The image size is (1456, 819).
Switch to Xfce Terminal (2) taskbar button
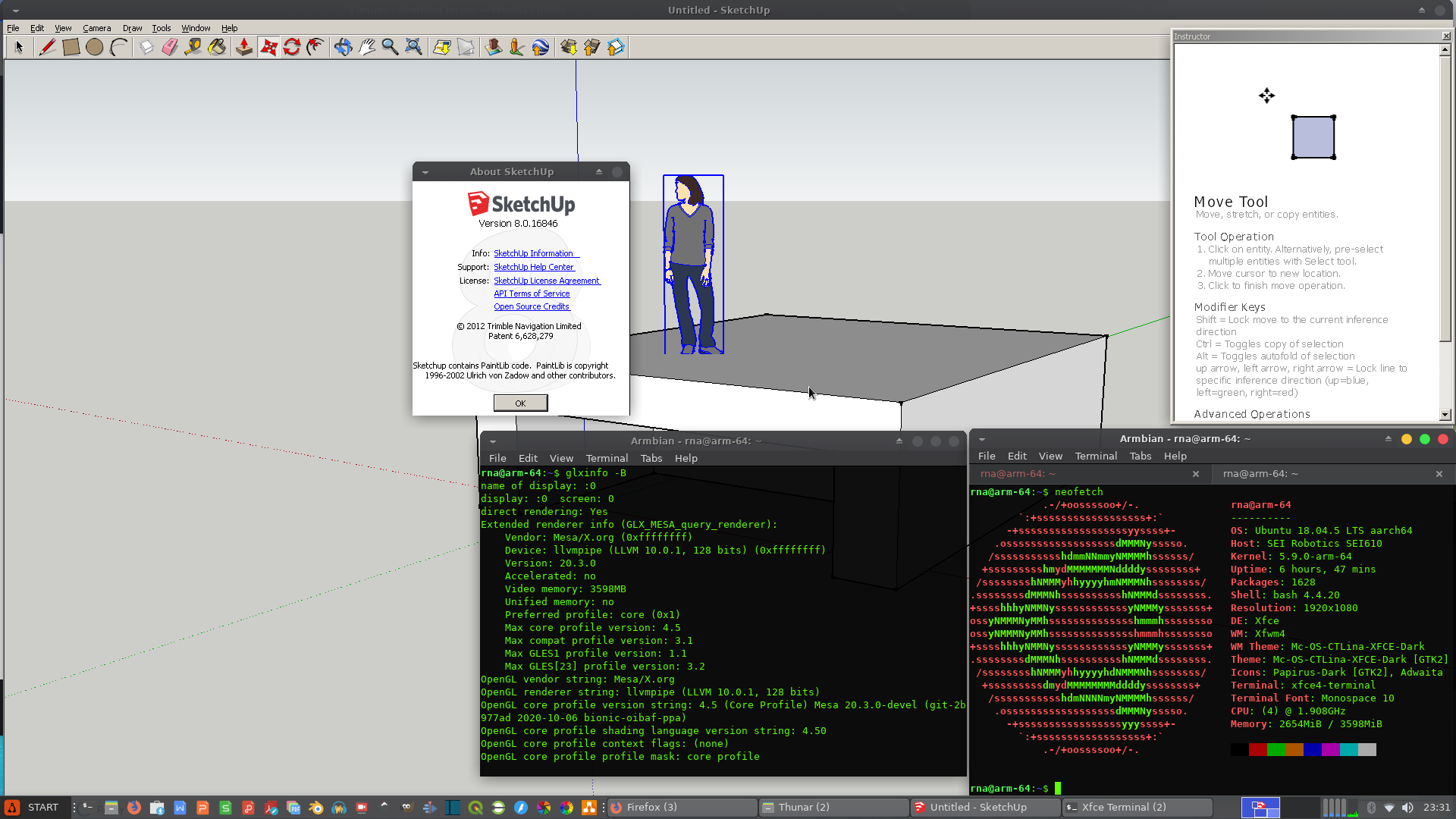pos(1137,808)
